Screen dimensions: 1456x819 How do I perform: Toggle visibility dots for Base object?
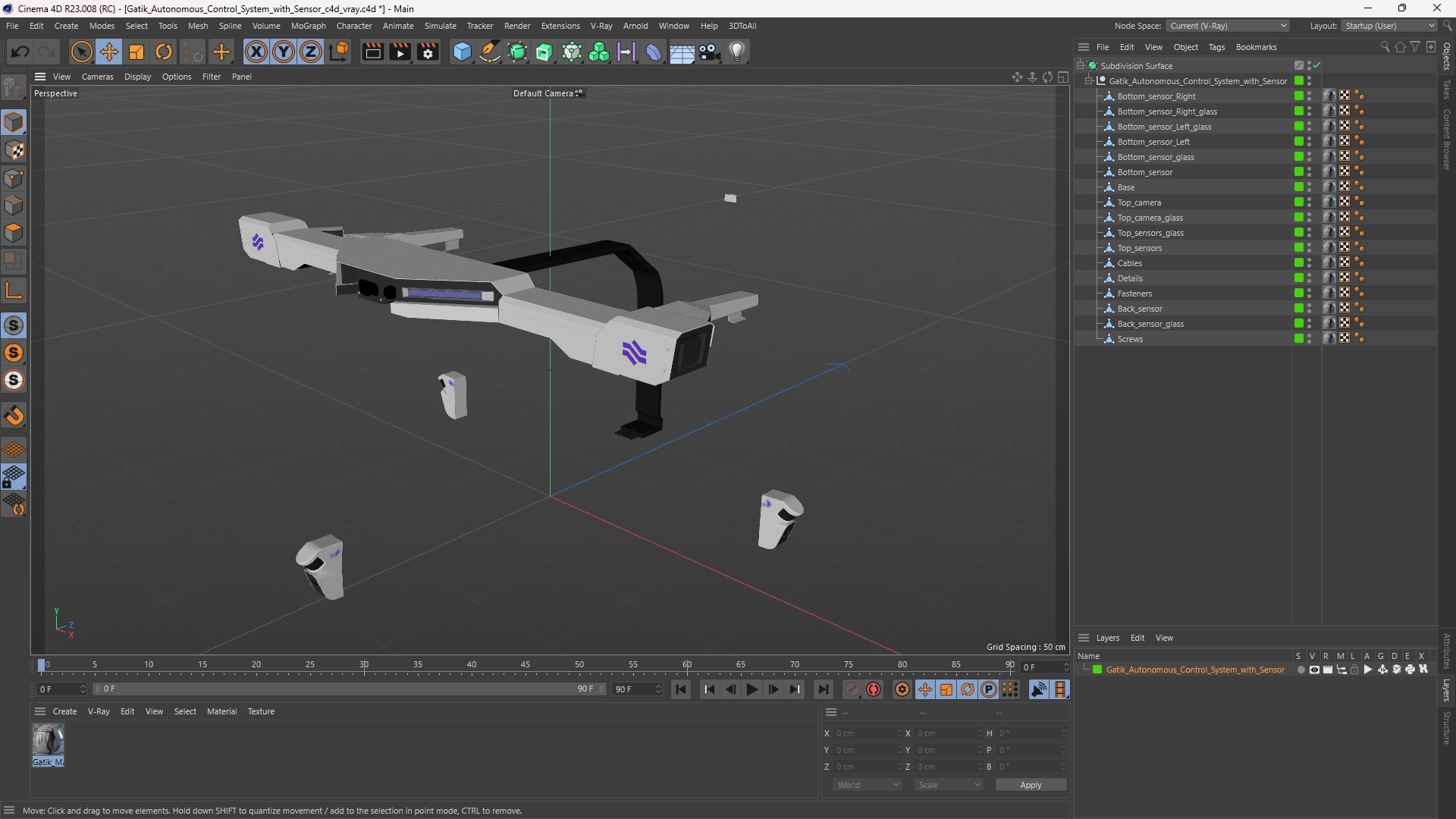[x=1309, y=187]
